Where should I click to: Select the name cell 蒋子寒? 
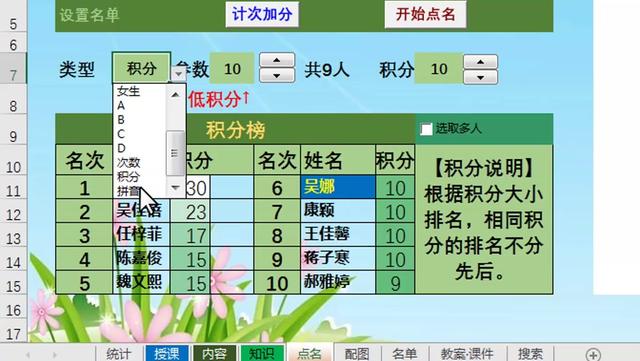338,258
